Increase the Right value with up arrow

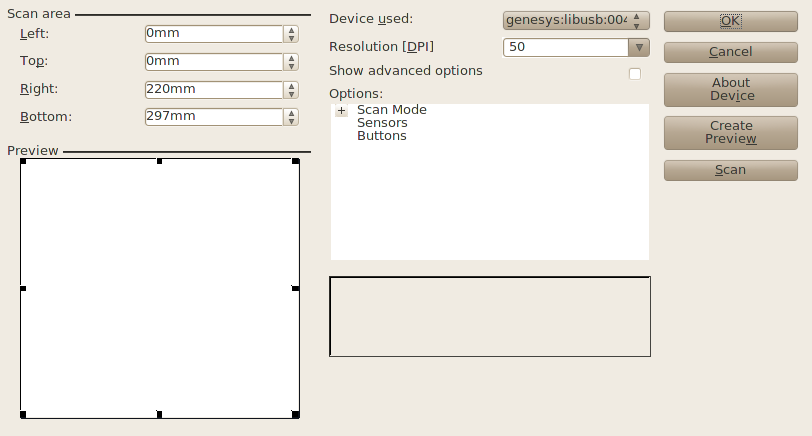click(292, 86)
